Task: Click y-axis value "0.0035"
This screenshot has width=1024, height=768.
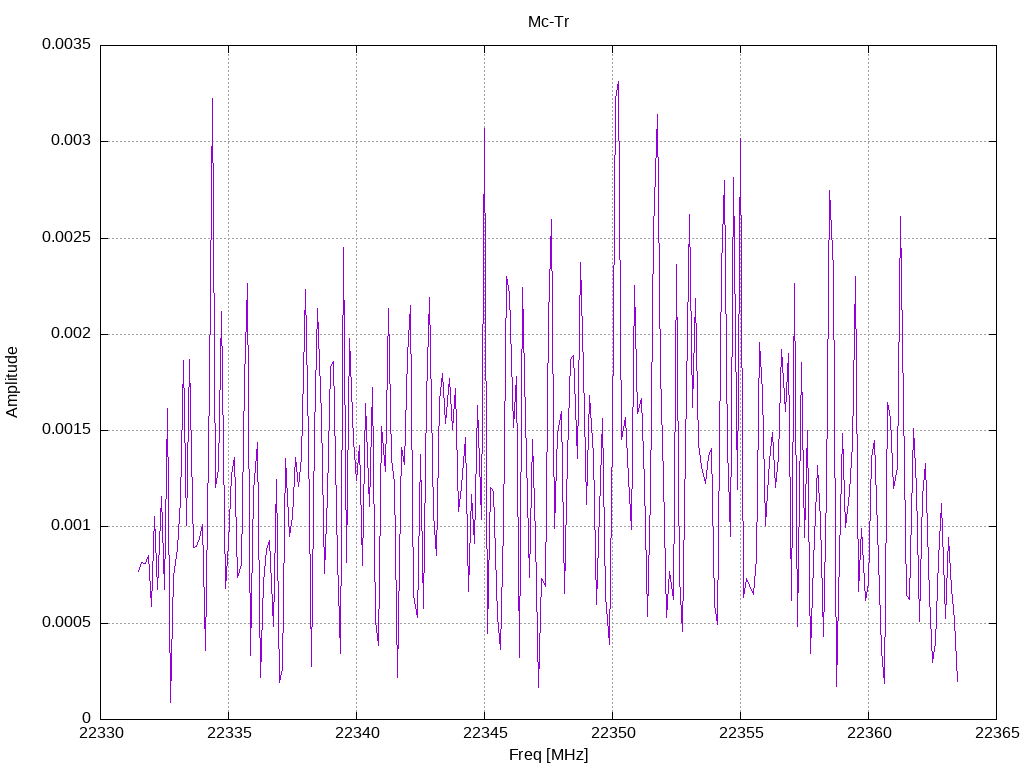Action: (x=67, y=44)
